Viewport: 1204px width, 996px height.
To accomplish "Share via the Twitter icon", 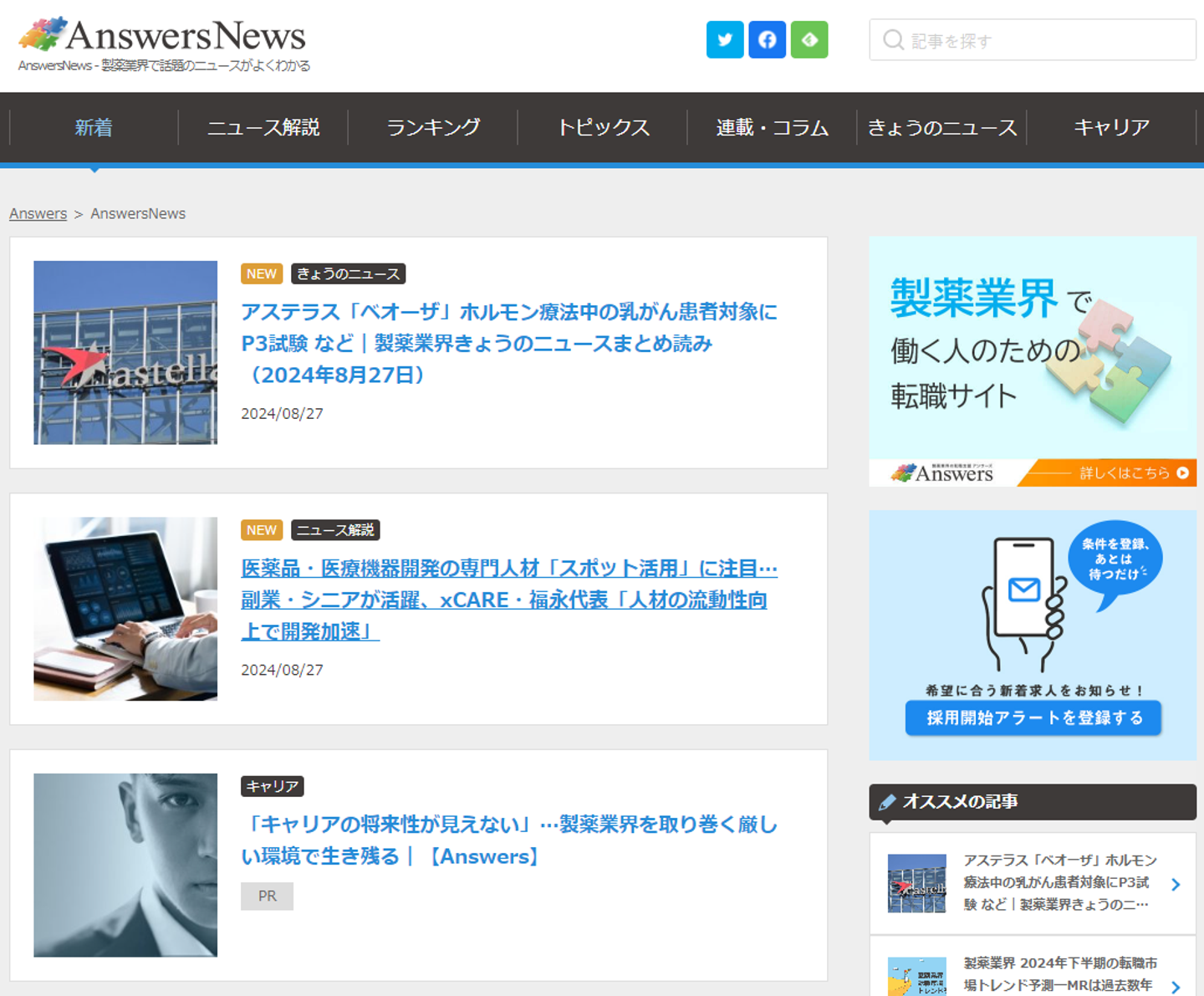I will (x=725, y=39).
